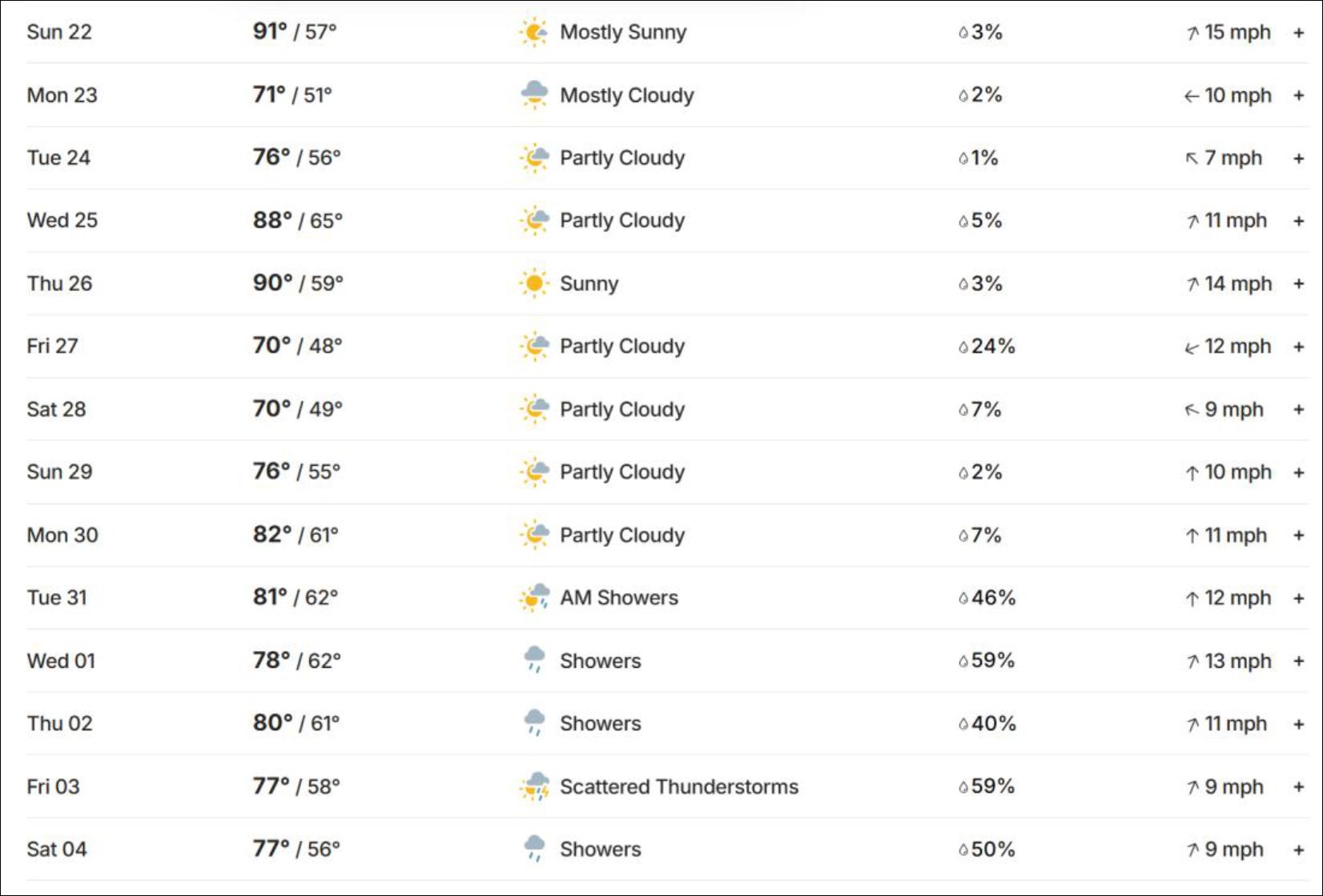Expand the Tue 31 forecast row
The image size is (1323, 896).
[1299, 598]
